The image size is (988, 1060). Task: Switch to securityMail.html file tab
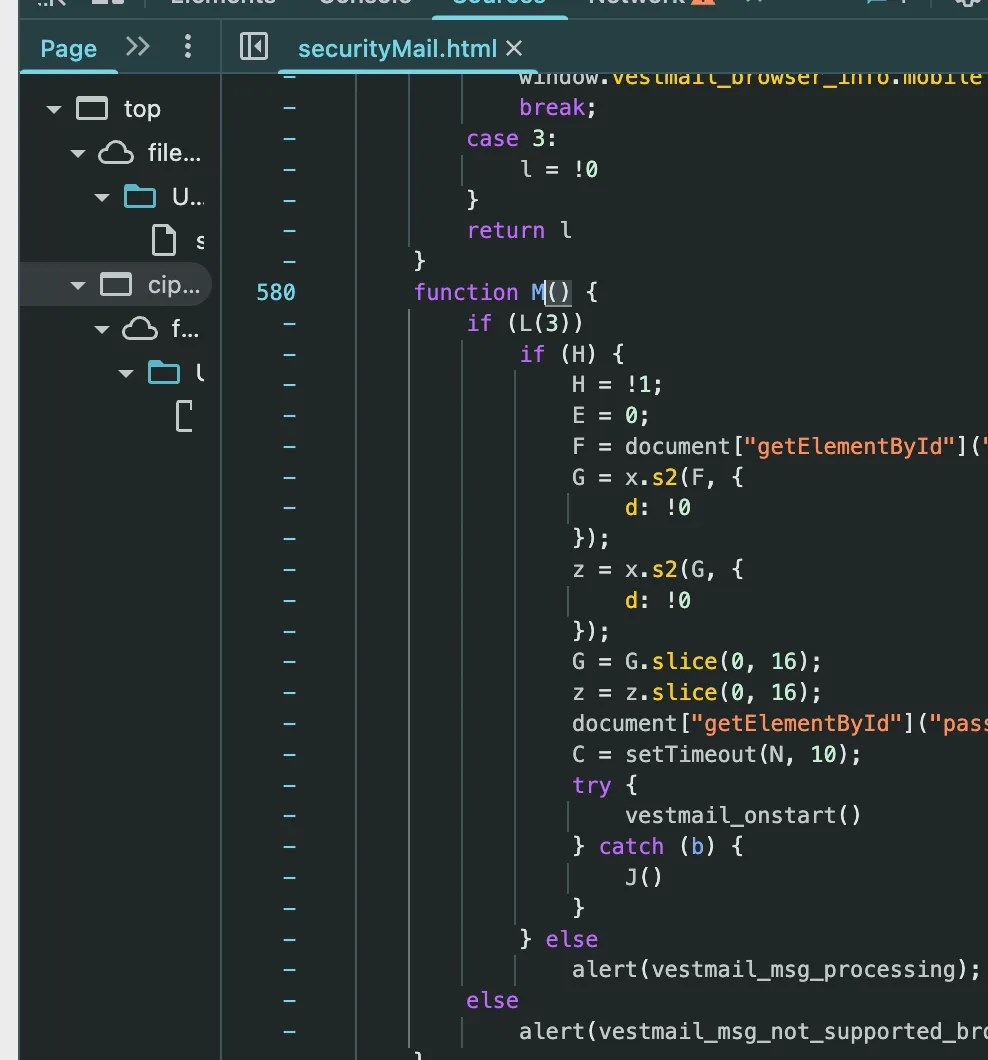(x=398, y=49)
